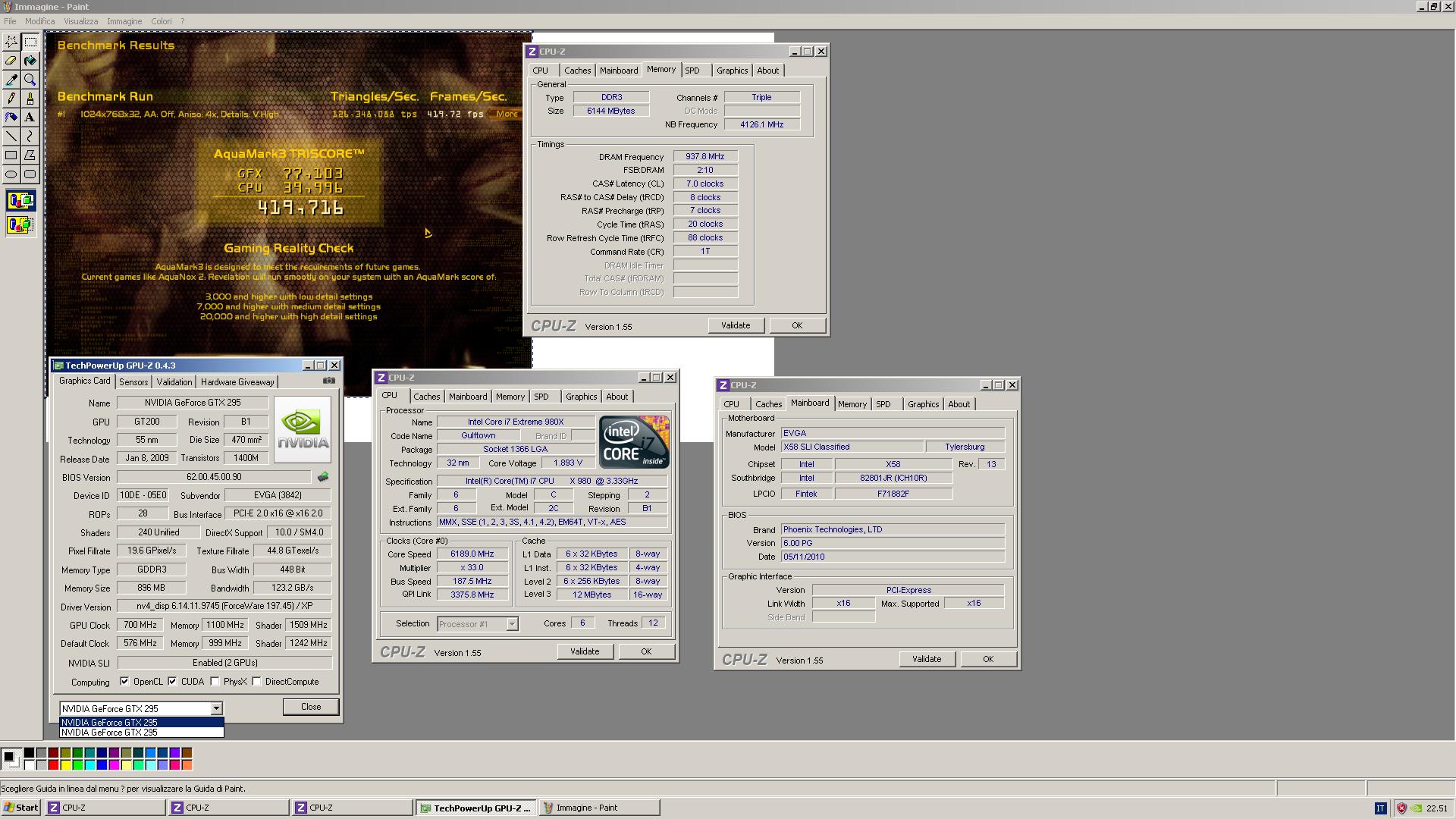Click the save BIOS icon in GPU-Z
Viewport: 1456px width, 819px height.
coord(323,477)
